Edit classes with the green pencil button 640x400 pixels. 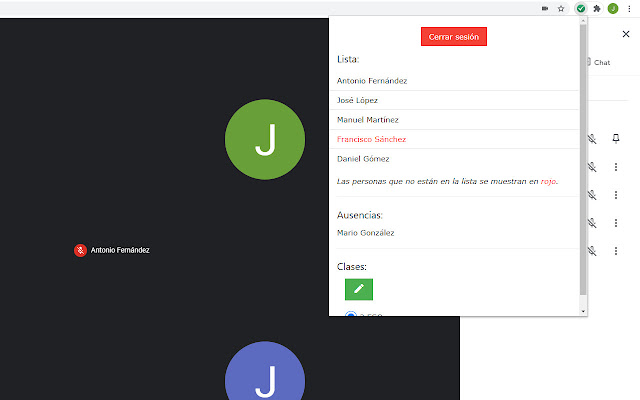point(359,289)
